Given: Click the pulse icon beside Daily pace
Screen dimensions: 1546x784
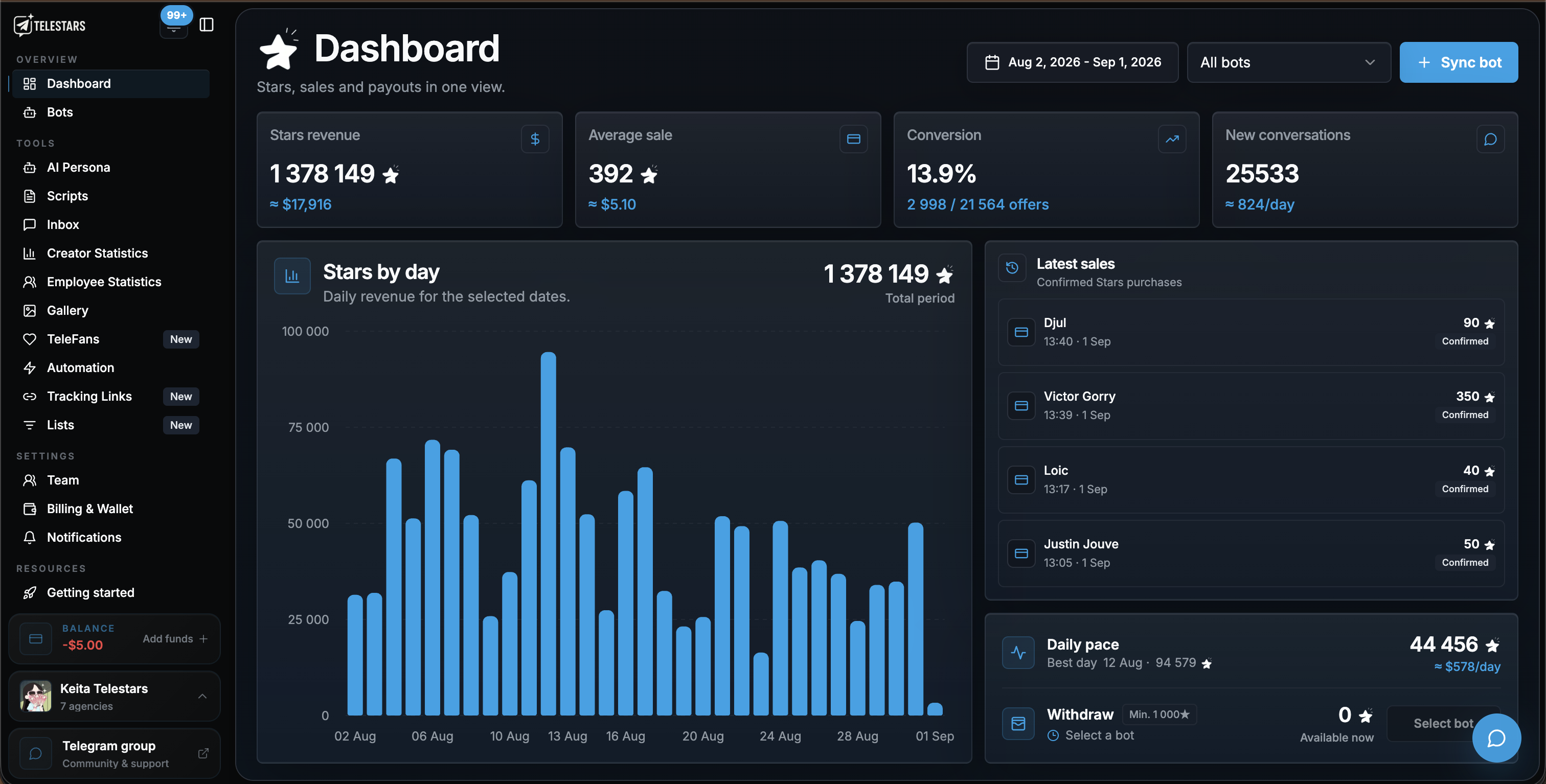Looking at the screenshot, I should pos(1018,653).
